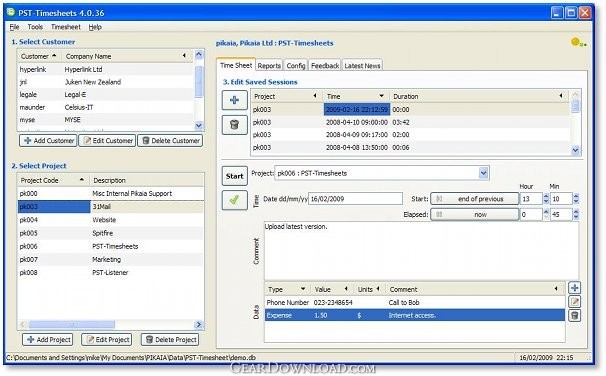This screenshot has height=376, width=606.
Task: Click the project list scroll right arrow
Action: tap(199, 325)
